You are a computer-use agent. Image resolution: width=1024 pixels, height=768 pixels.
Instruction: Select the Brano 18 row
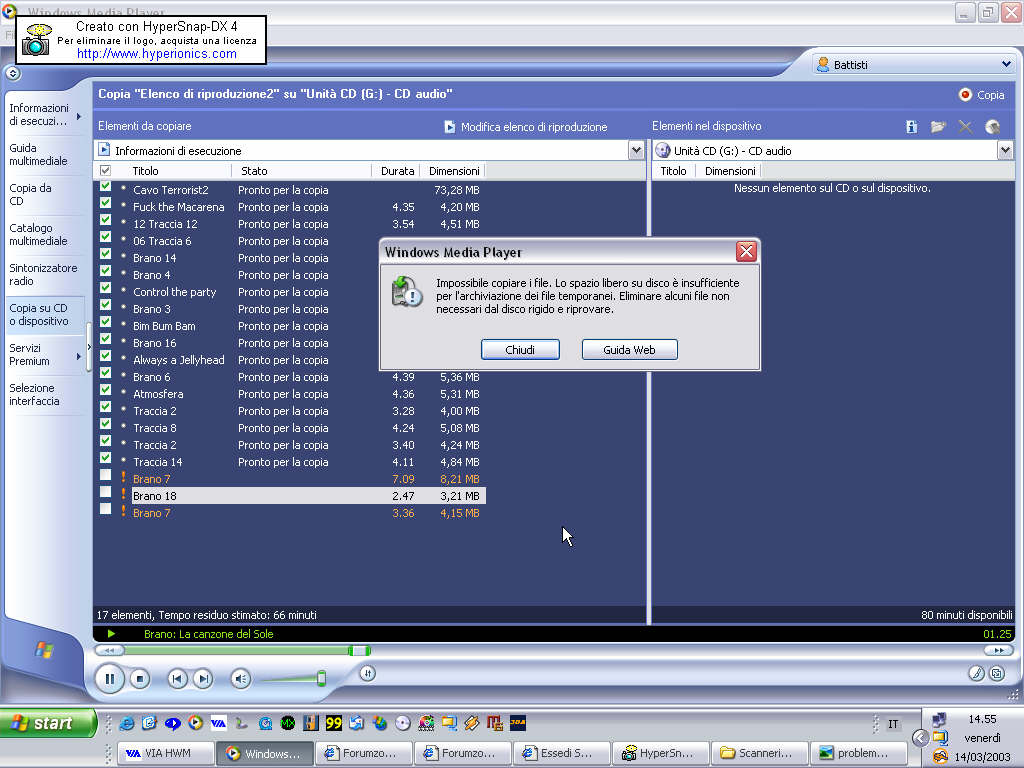tap(308, 496)
